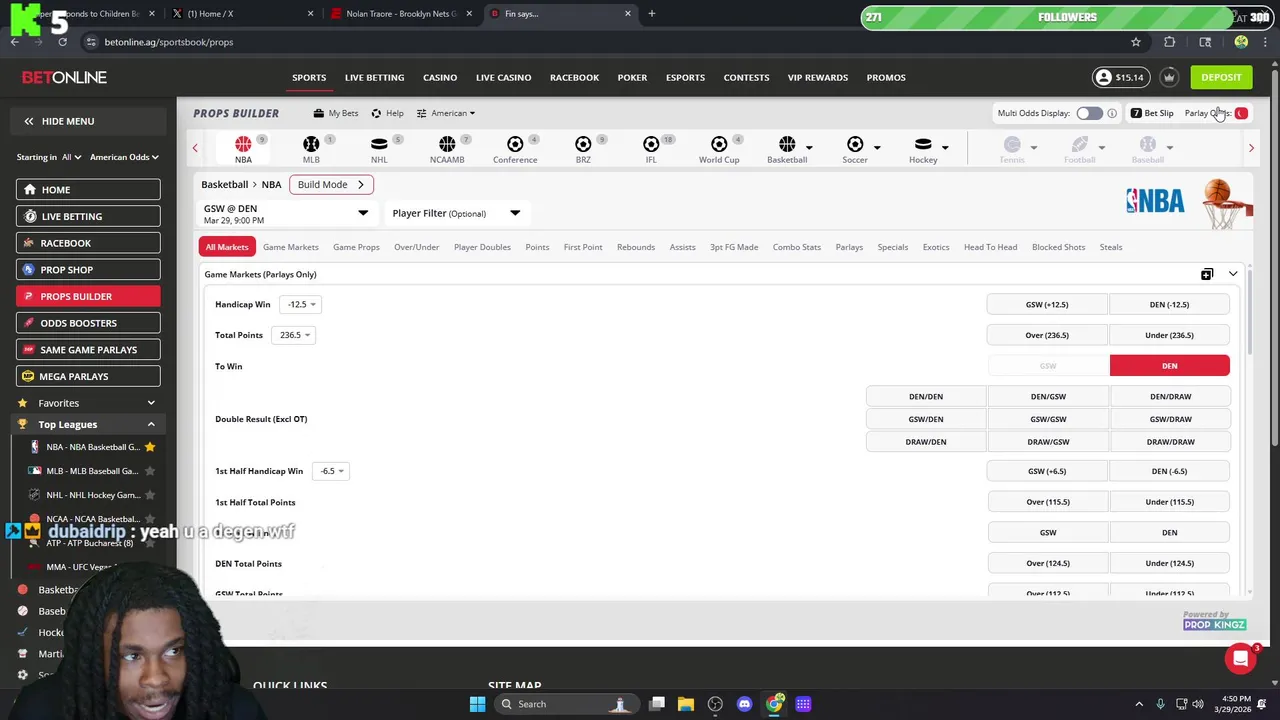This screenshot has height=720, width=1280.
Task: Toggle Multi Odds Display switch
Action: tap(1089, 113)
